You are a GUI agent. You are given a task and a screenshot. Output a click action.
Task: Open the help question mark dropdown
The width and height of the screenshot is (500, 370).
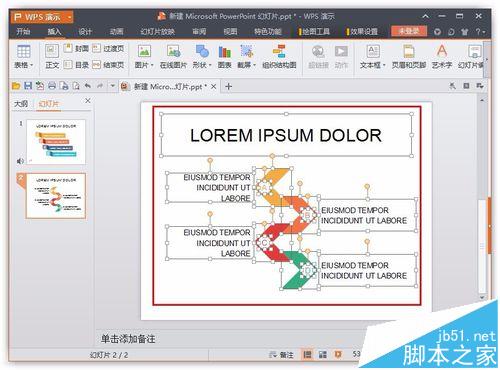point(480,32)
